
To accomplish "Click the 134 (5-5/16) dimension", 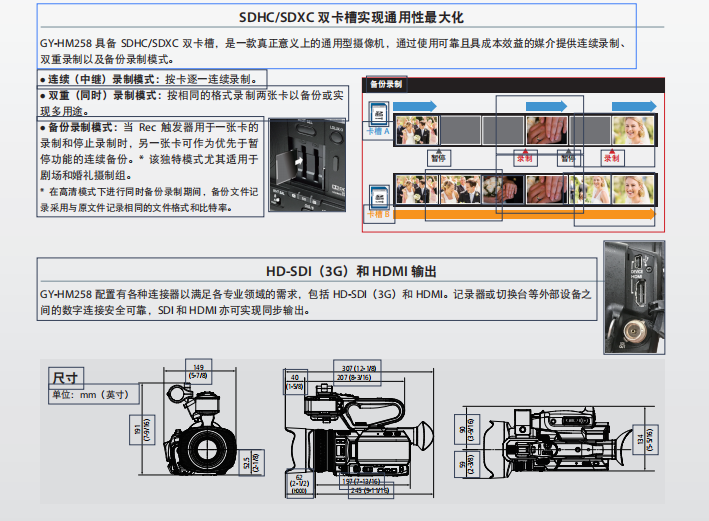I will click(645, 439).
